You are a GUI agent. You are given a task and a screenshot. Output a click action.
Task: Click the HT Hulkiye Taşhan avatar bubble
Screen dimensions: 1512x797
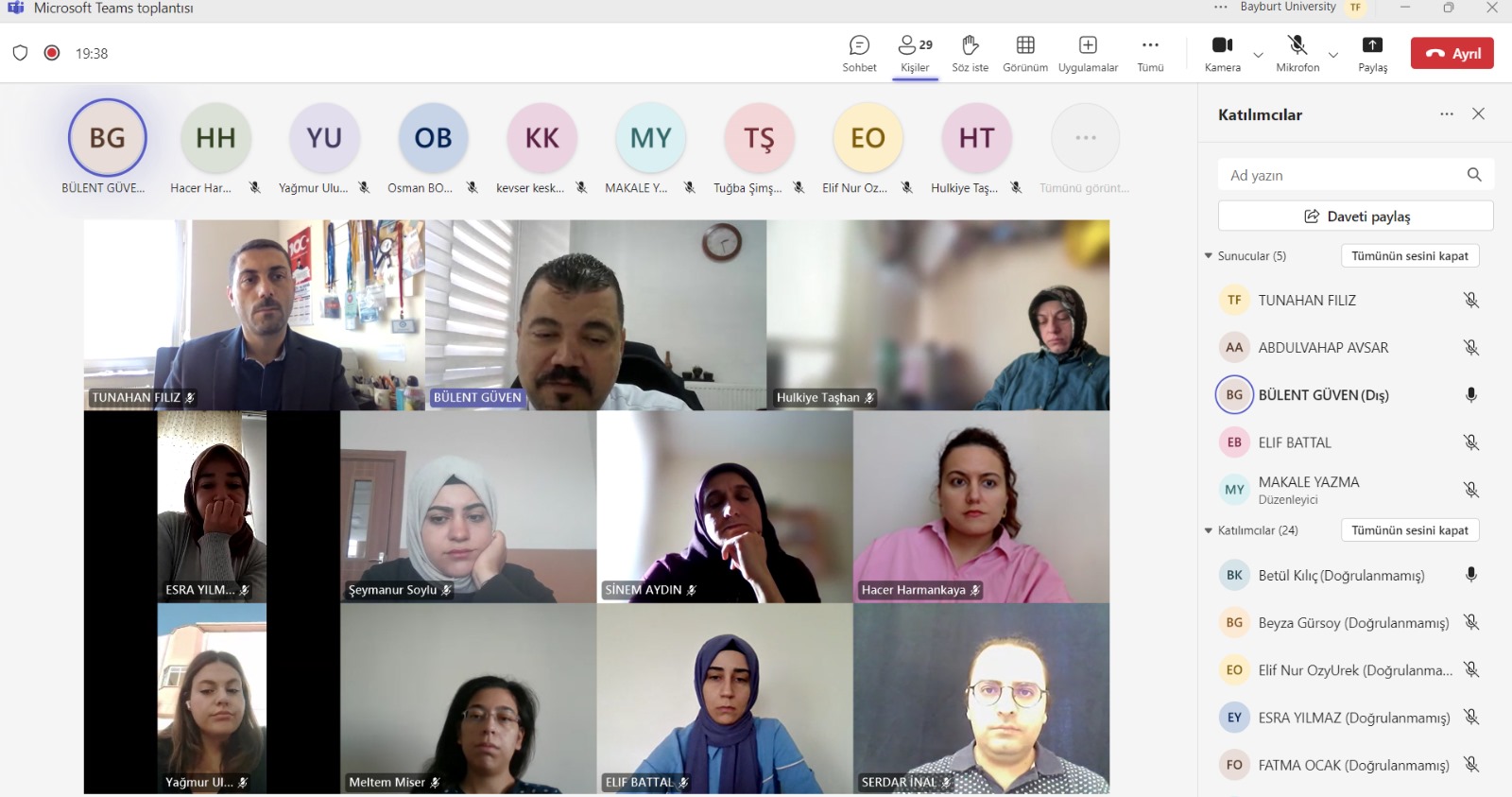(x=977, y=138)
